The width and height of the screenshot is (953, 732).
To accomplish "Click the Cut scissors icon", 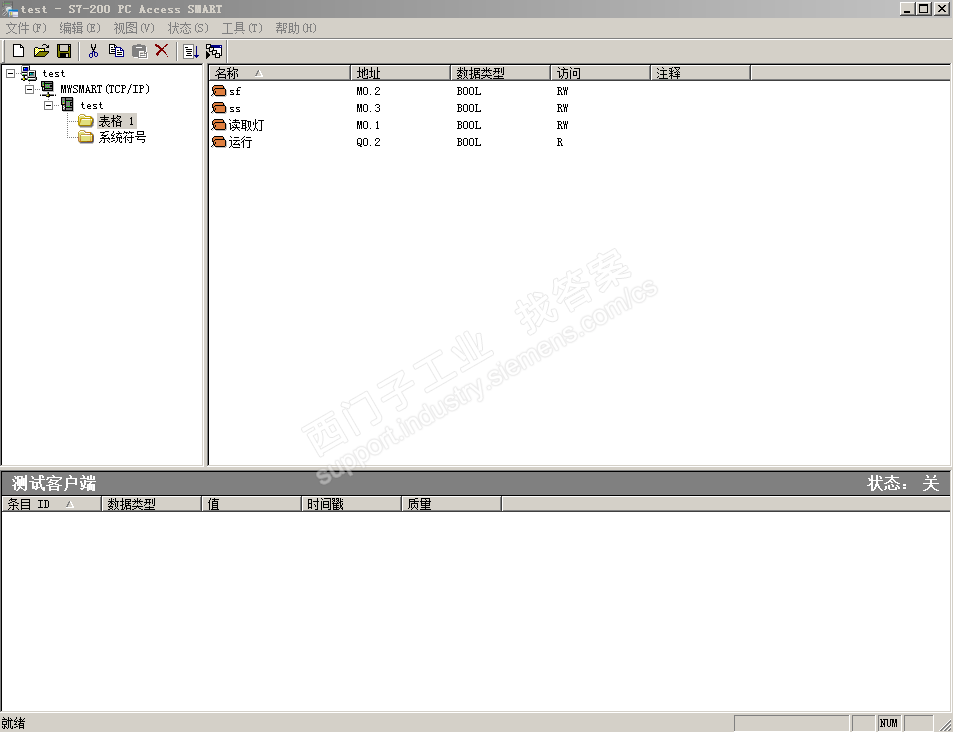I will pyautogui.click(x=94, y=51).
